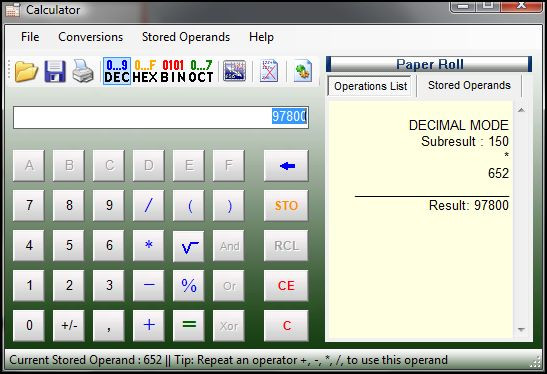Click digit 8 key
This screenshot has width=547, height=374.
[x=69, y=205]
